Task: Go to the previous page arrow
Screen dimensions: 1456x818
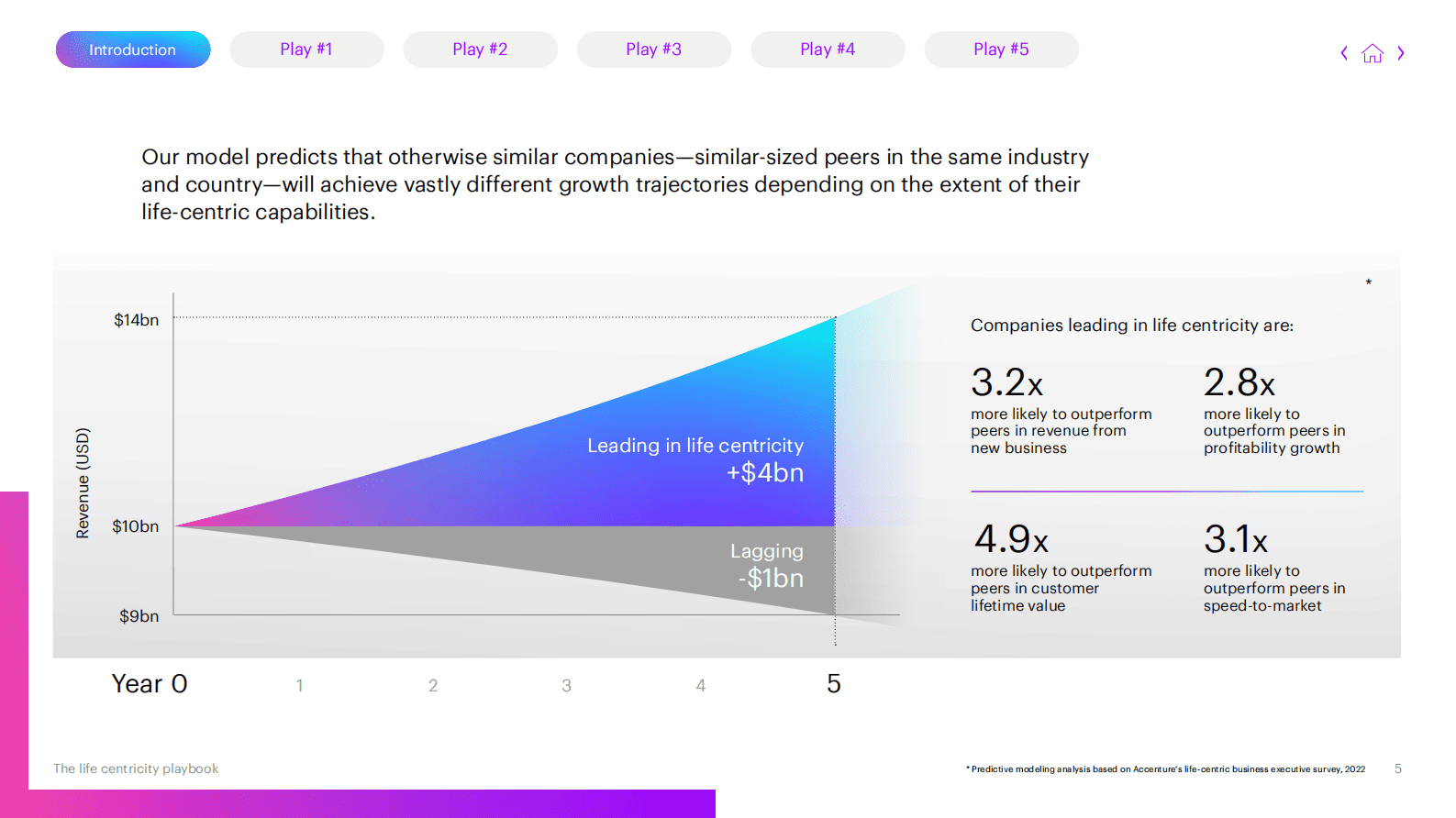Action: point(1344,53)
